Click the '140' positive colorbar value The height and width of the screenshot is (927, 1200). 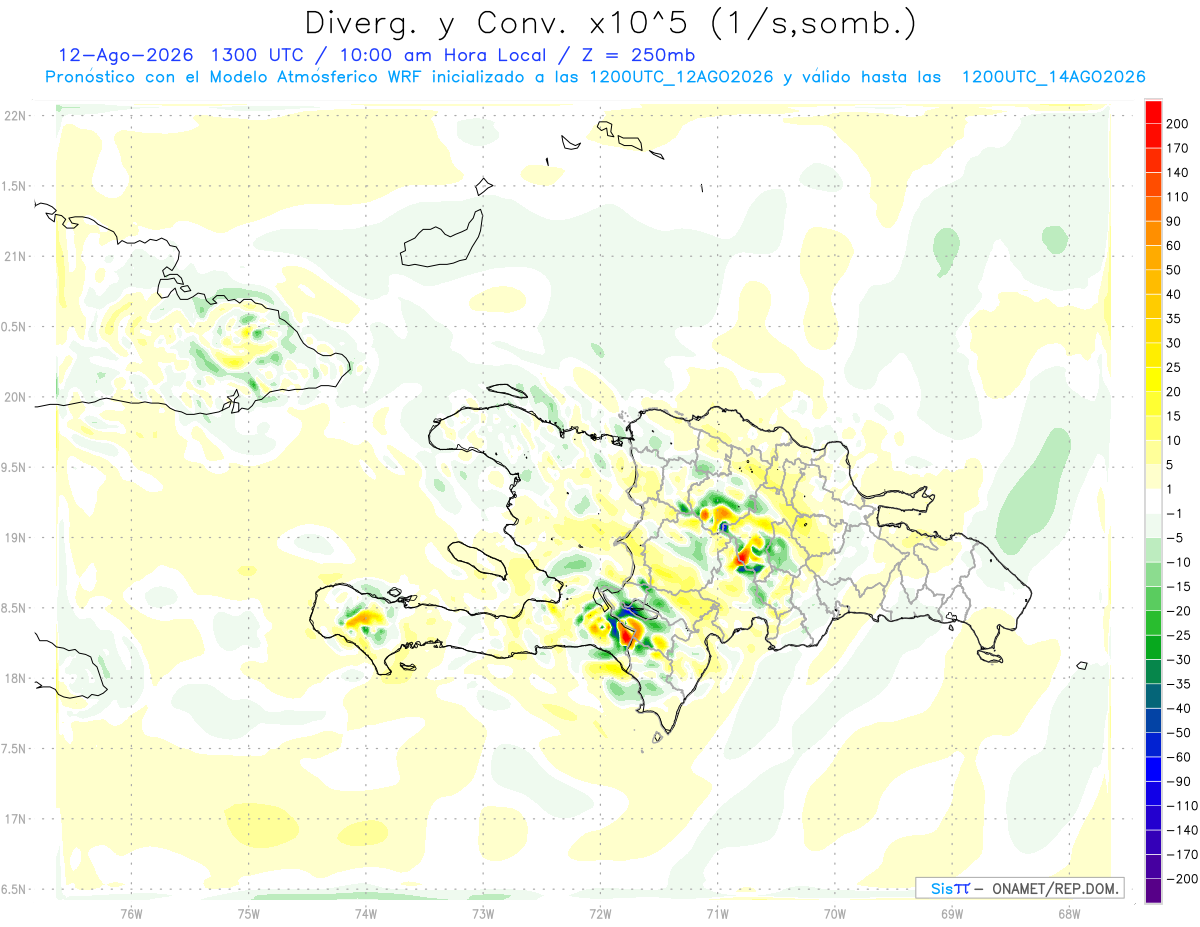(1178, 172)
